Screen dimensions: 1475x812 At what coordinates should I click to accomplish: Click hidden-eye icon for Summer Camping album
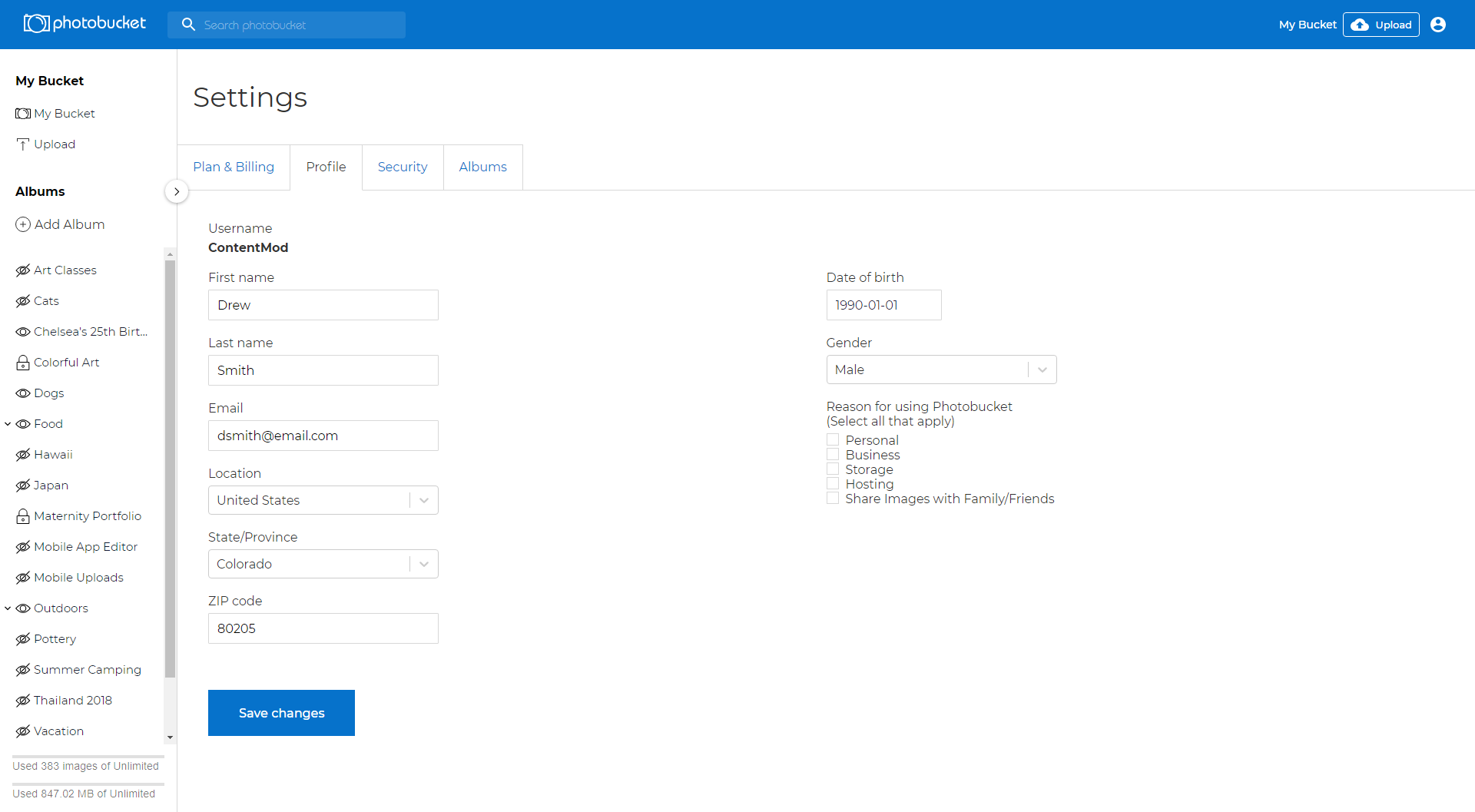point(23,670)
